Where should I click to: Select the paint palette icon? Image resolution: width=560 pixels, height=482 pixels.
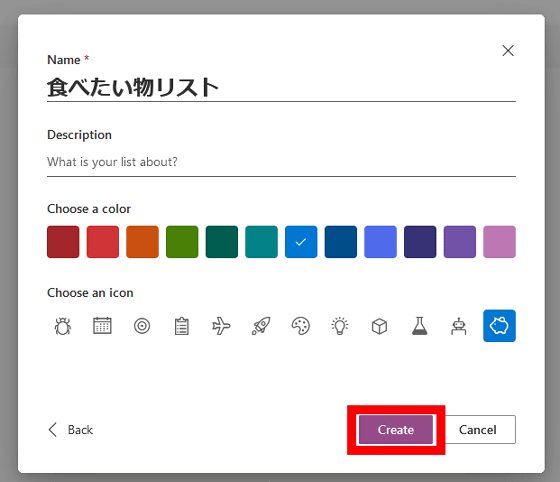click(x=301, y=326)
